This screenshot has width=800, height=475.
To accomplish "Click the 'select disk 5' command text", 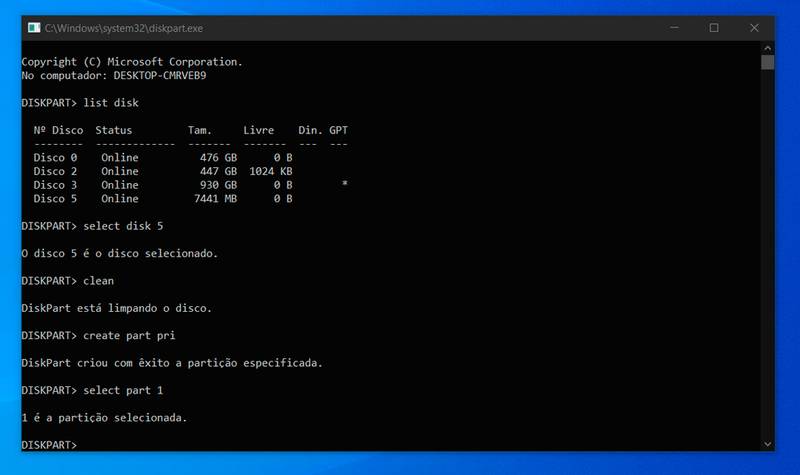I will (123, 226).
